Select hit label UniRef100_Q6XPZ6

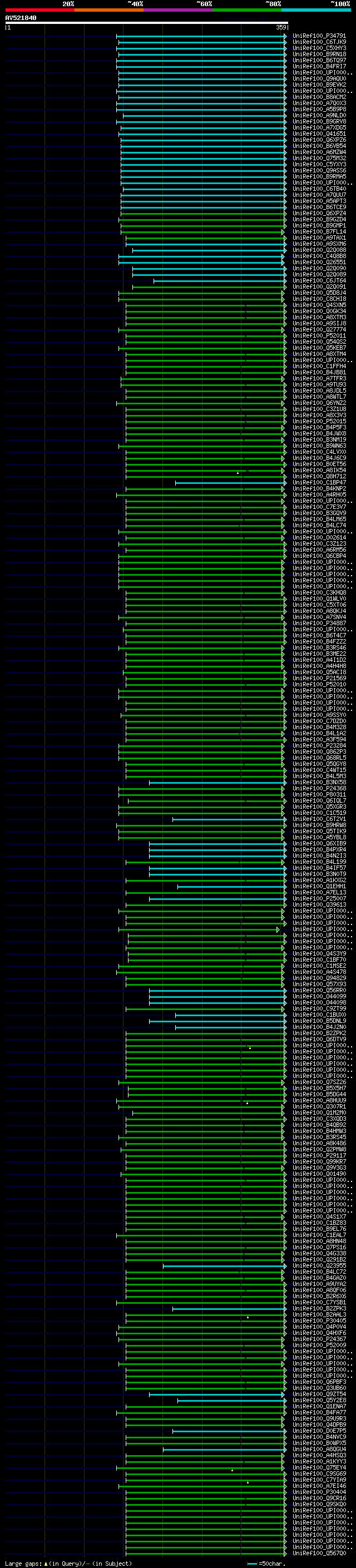point(319,140)
